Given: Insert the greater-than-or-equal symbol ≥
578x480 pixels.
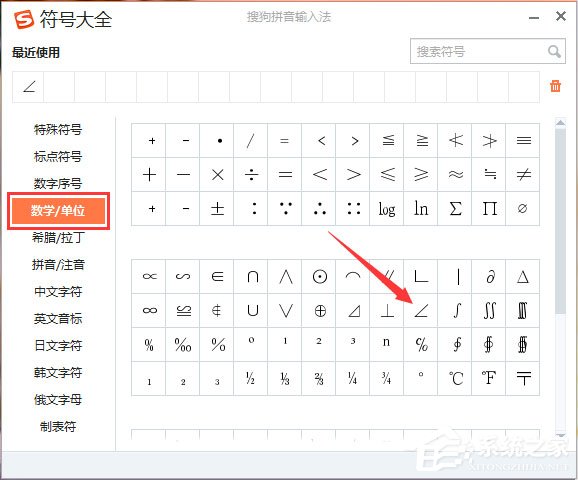Looking at the screenshot, I should pyautogui.click(x=421, y=174).
